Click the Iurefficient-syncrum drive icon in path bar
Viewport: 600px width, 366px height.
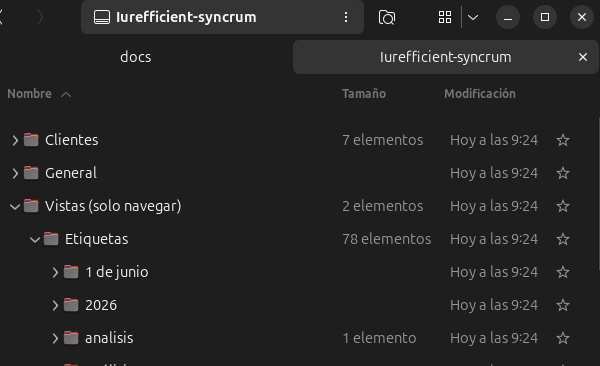point(102,17)
